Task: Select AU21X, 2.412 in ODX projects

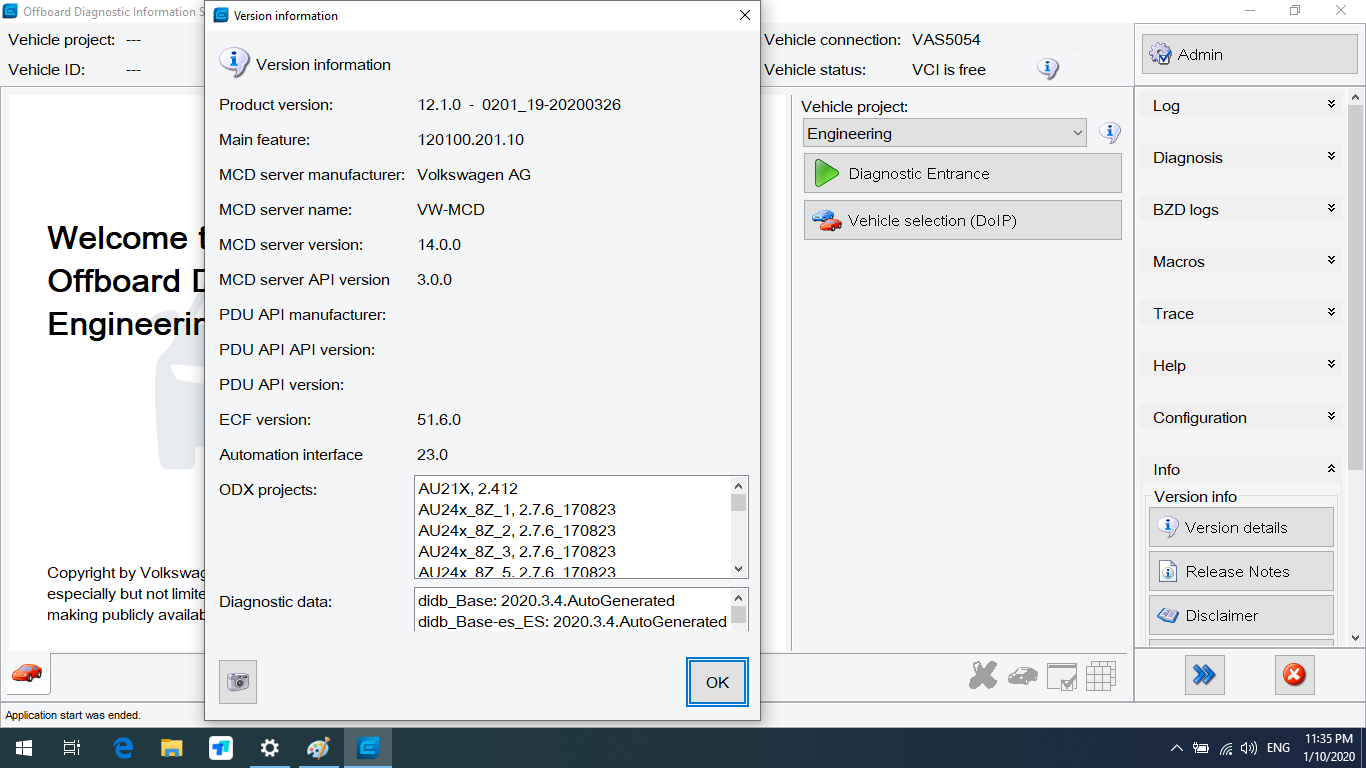Action: (468, 489)
